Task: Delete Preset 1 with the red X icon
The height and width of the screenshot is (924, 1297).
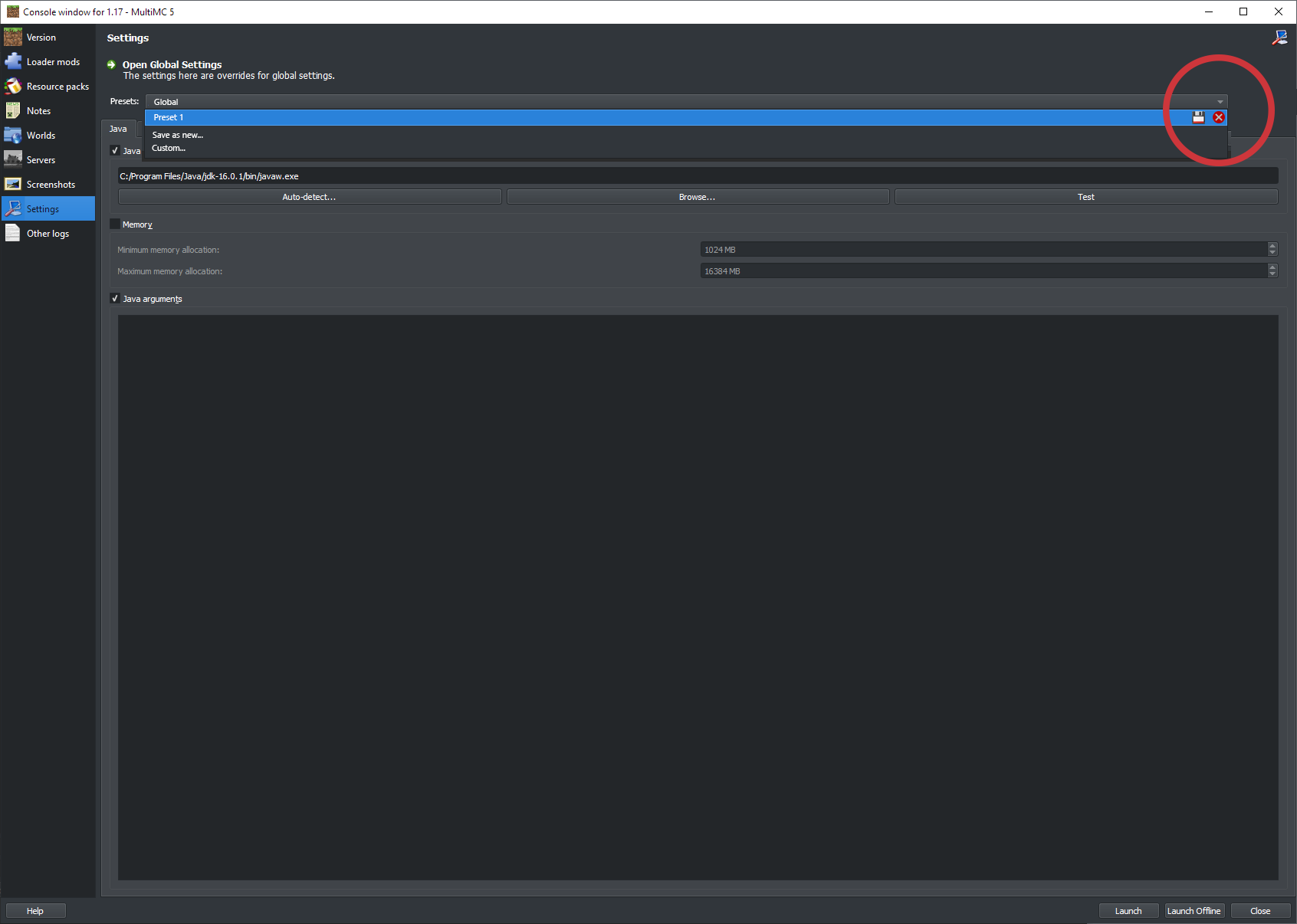Action: [x=1219, y=117]
